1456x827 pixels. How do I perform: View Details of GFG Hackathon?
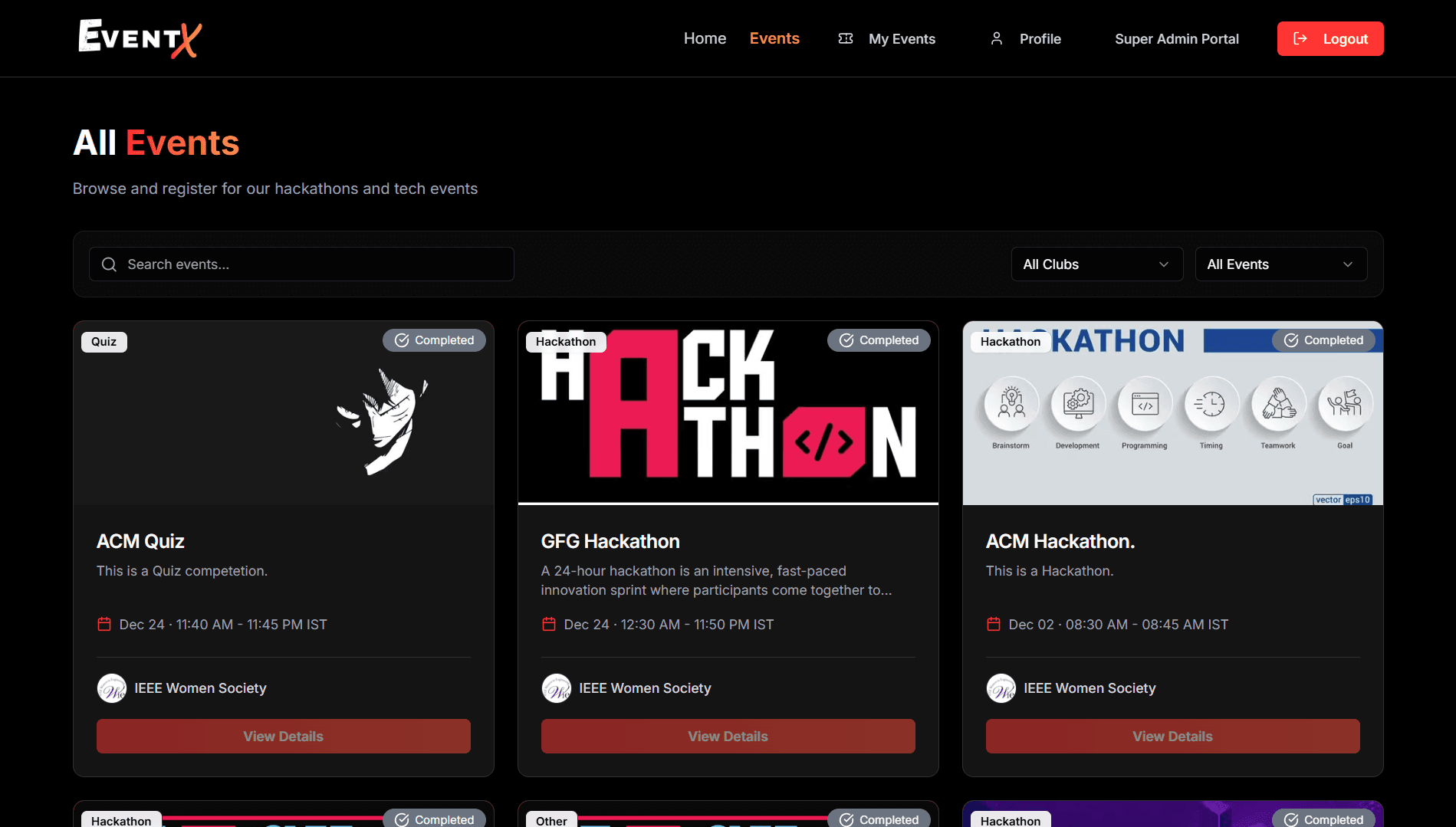(x=728, y=736)
